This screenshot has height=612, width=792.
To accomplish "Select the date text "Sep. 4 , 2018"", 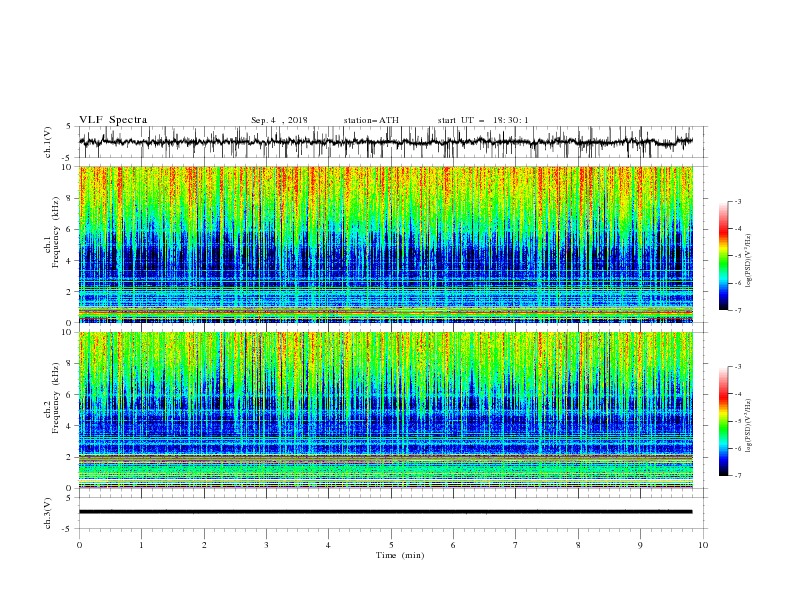I will pyautogui.click(x=279, y=120).
